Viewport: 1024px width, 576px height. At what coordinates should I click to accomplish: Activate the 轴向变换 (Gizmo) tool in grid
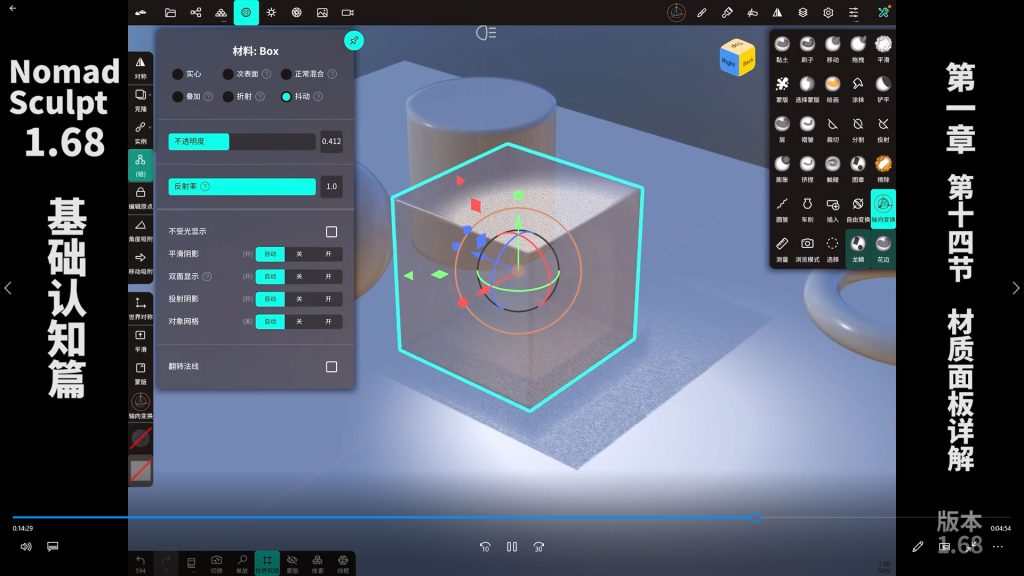tap(883, 208)
